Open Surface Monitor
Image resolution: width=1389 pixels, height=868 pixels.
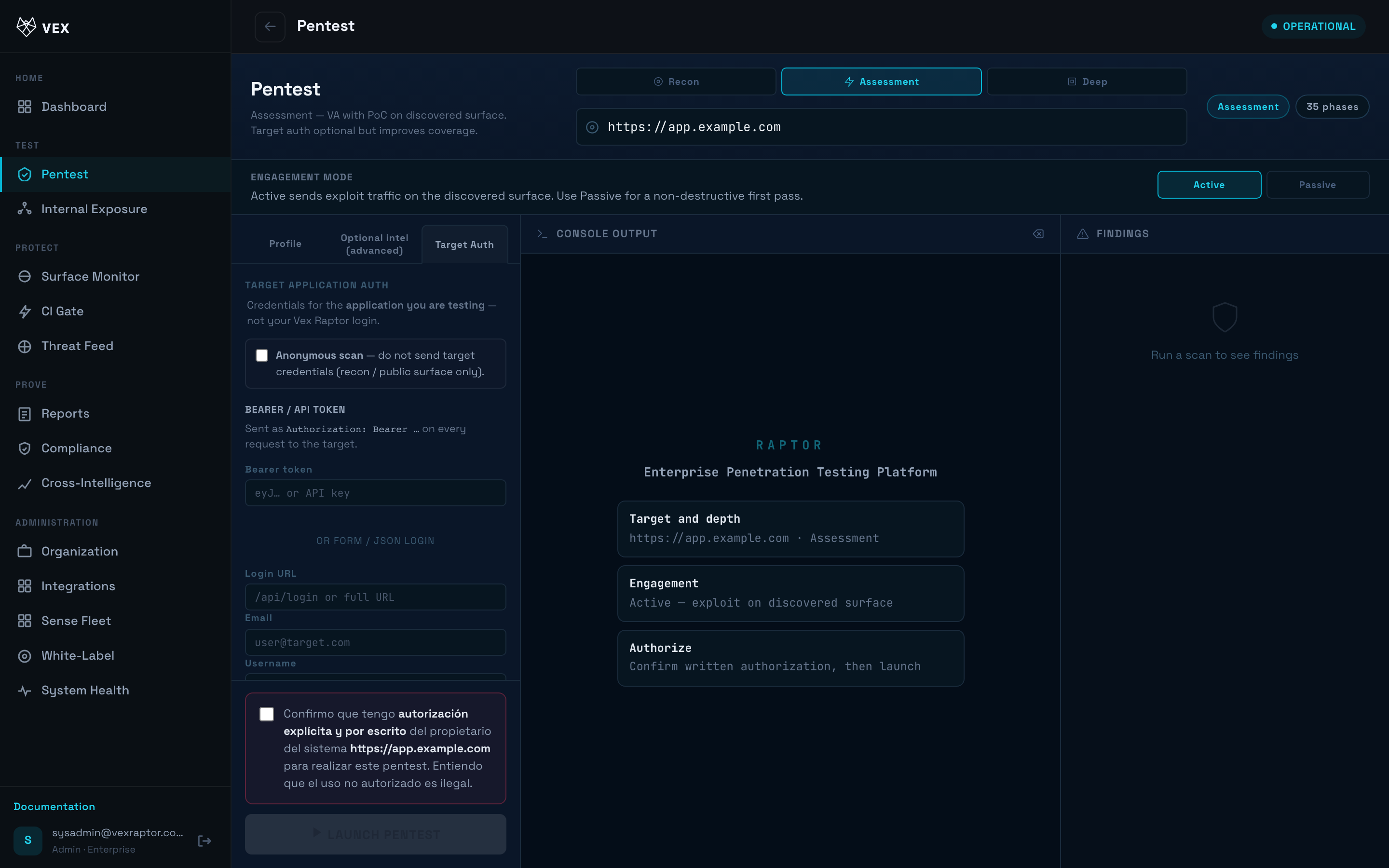pyautogui.click(x=115, y=277)
